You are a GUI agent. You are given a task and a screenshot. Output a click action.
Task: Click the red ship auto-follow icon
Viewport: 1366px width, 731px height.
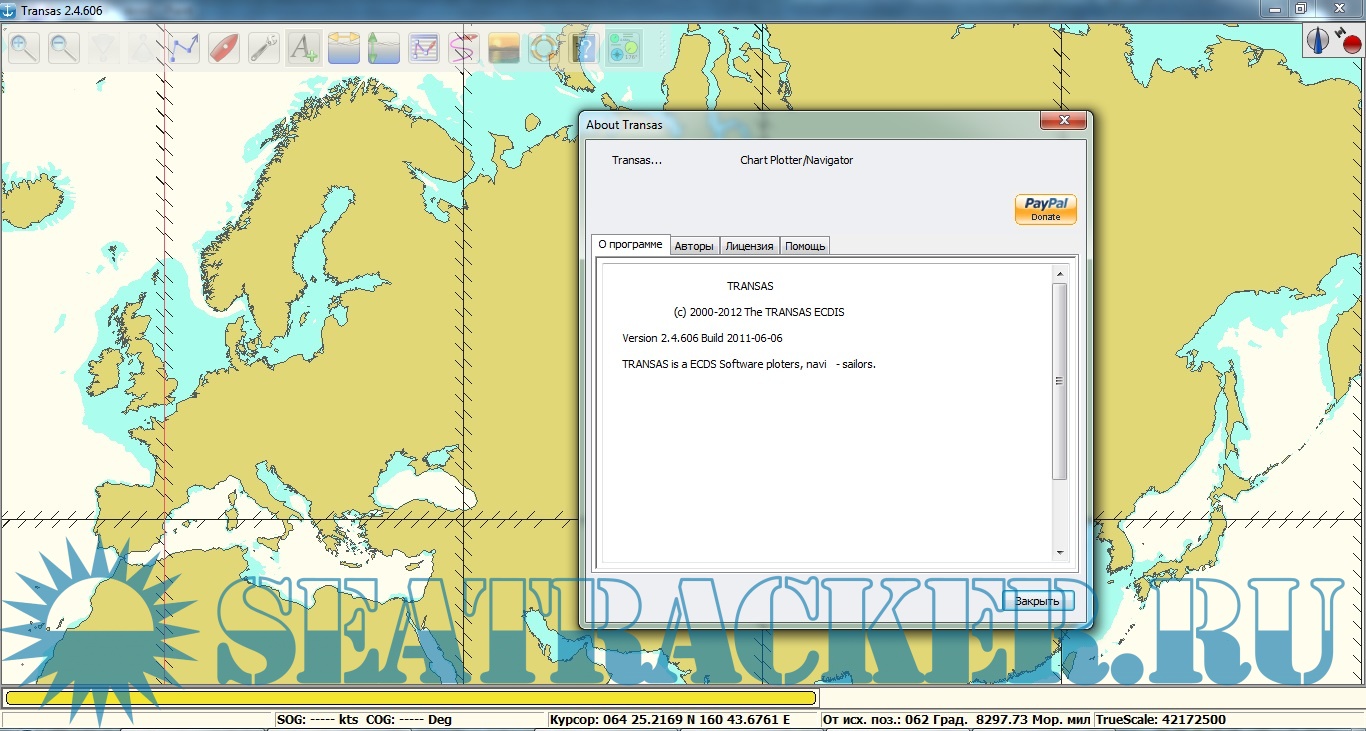pos(224,47)
